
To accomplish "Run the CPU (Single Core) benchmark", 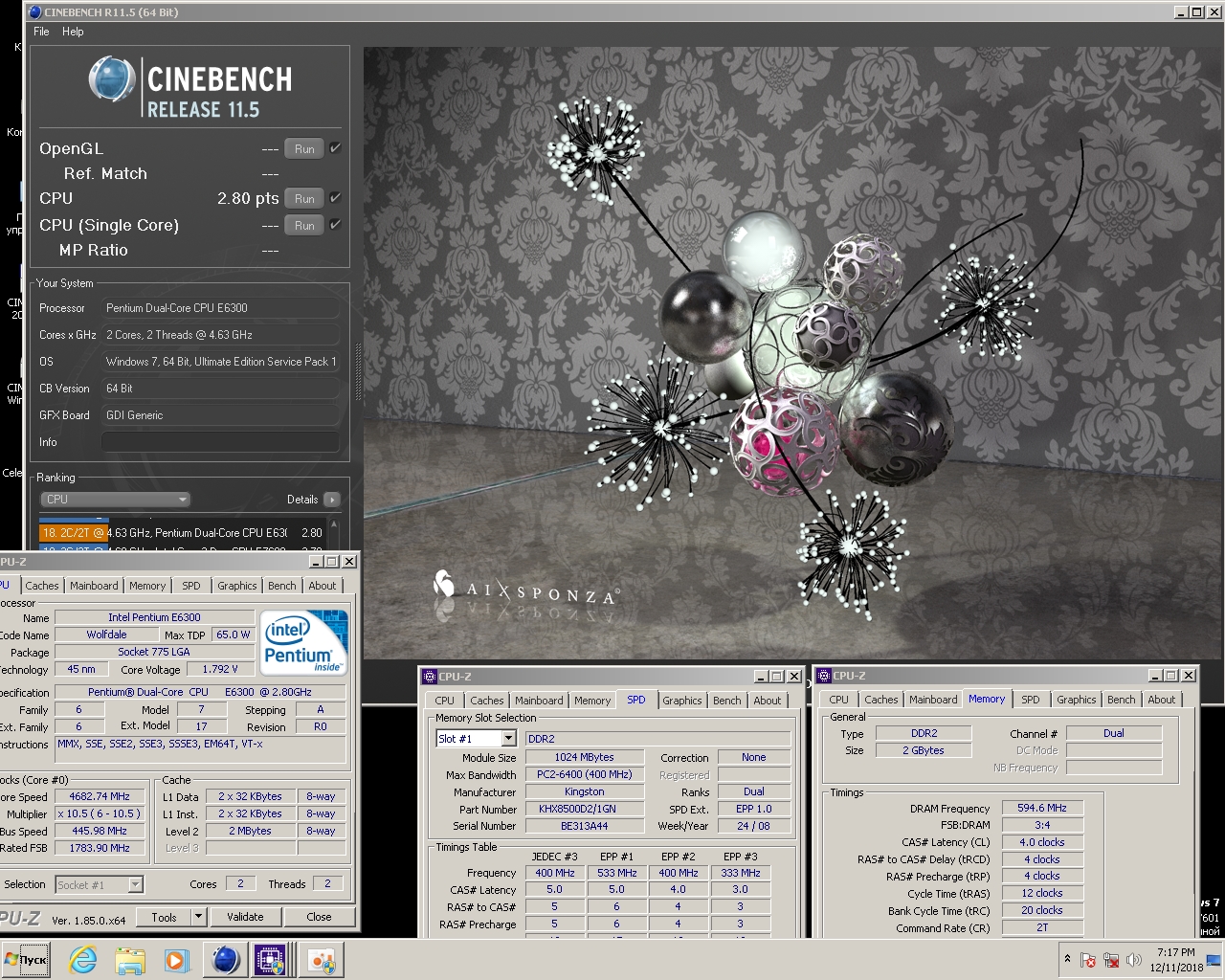I will tap(304, 225).
